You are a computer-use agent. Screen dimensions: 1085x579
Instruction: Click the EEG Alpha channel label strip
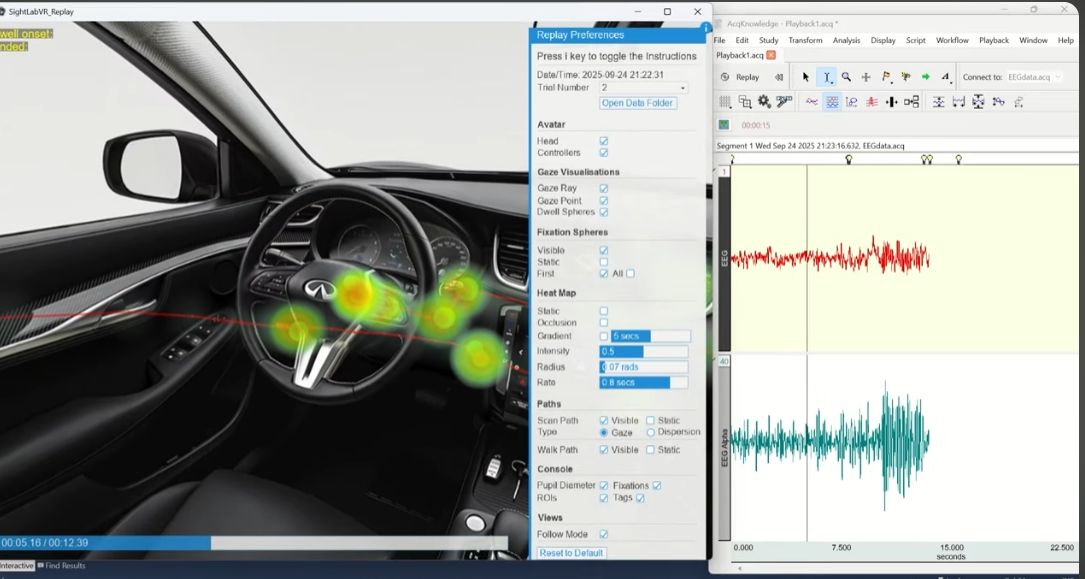(x=724, y=450)
